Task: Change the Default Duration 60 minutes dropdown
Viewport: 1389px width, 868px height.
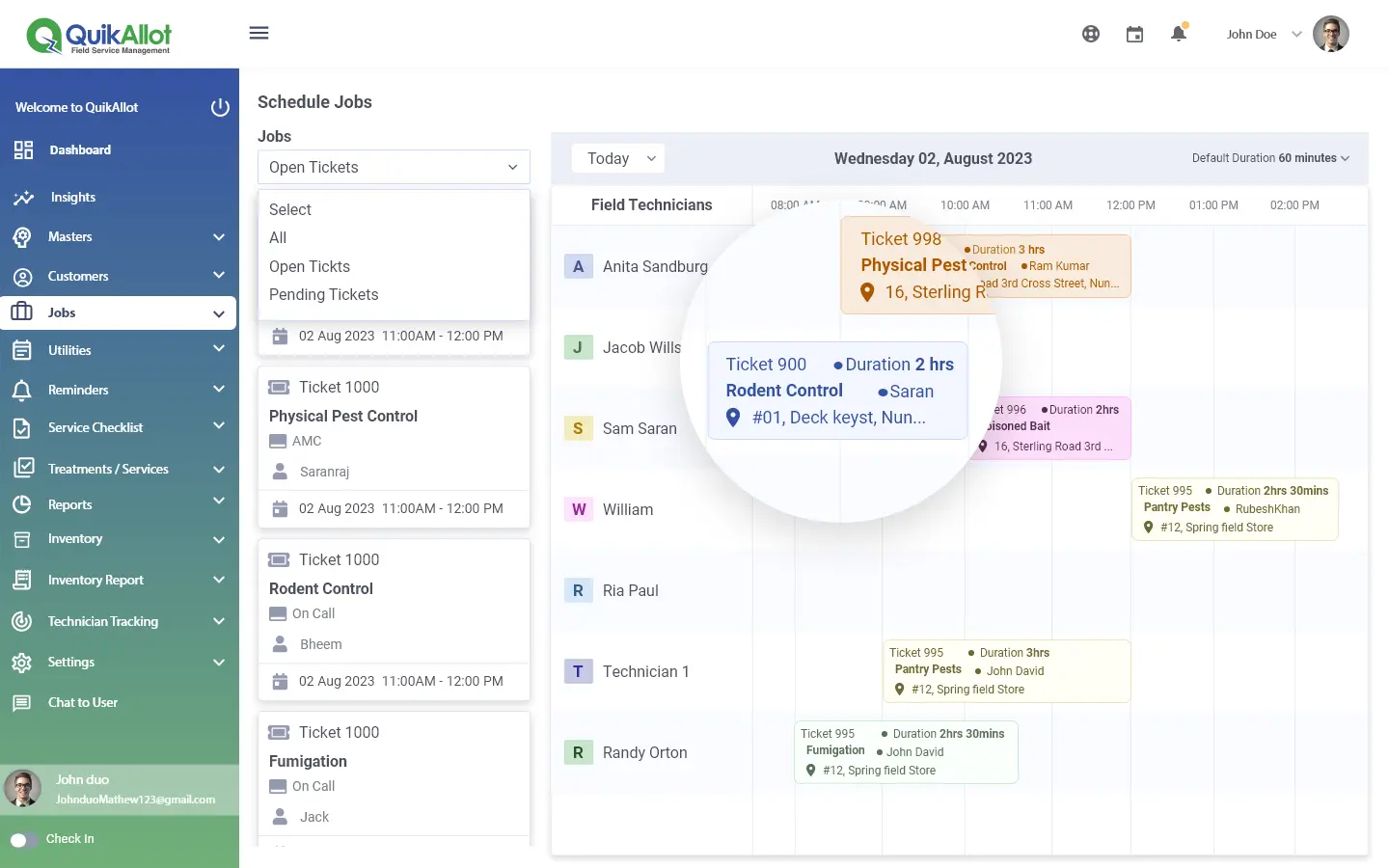Action: point(1268,157)
